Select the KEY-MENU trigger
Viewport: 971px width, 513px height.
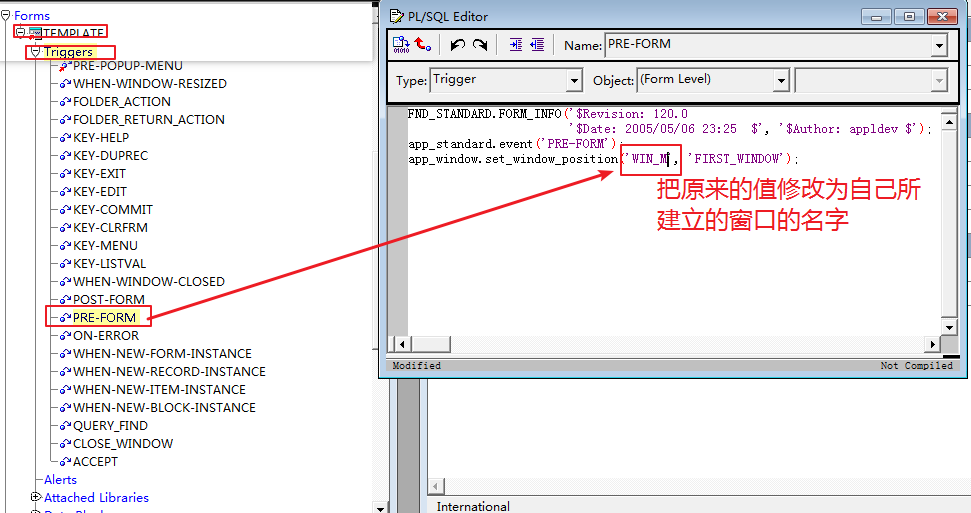[x=105, y=245]
